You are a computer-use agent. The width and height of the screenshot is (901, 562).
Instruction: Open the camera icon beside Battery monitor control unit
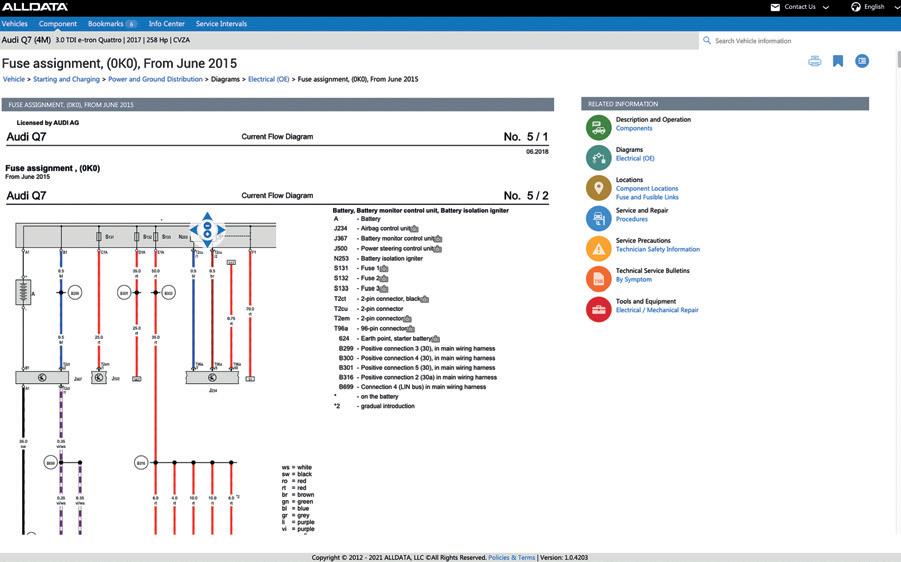click(x=438, y=238)
